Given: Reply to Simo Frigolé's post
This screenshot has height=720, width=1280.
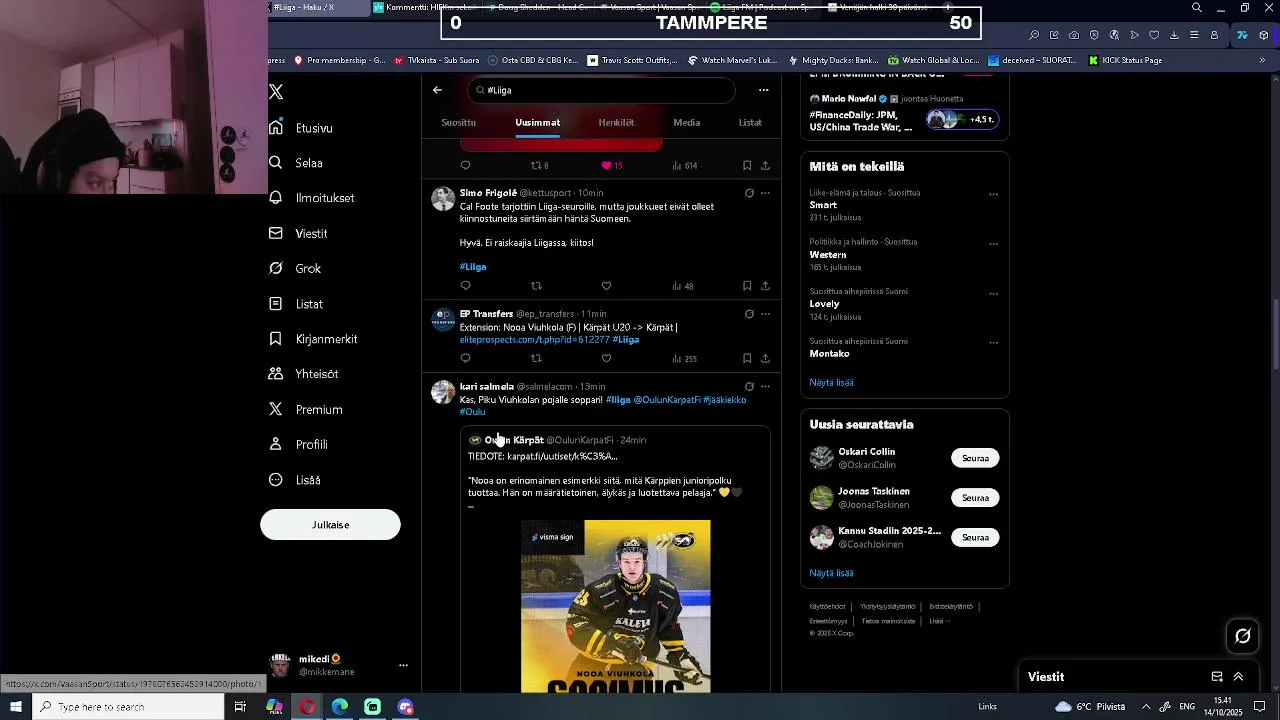Looking at the screenshot, I should click(465, 286).
